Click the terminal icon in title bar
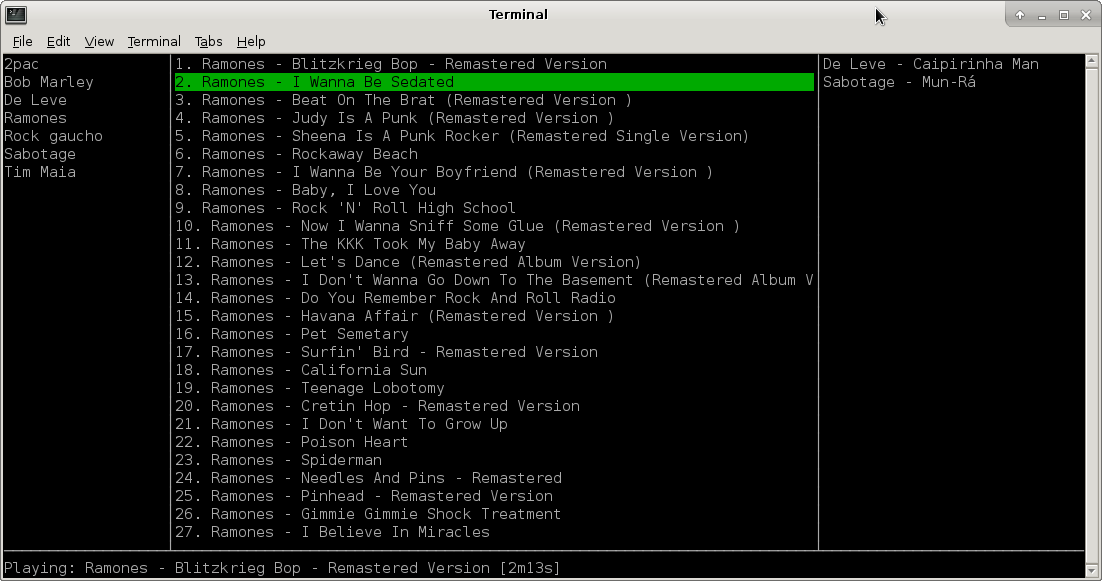1102x581 pixels. pyautogui.click(x=15, y=14)
